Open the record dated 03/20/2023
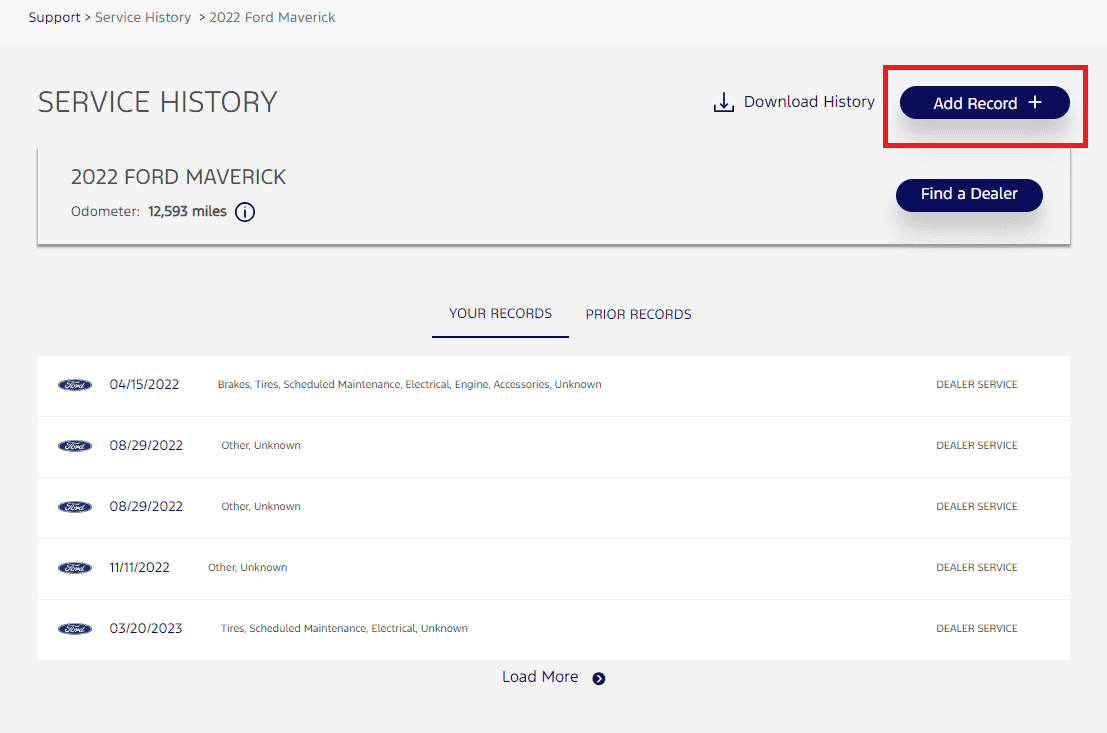Image resolution: width=1107 pixels, height=733 pixels. [554, 629]
